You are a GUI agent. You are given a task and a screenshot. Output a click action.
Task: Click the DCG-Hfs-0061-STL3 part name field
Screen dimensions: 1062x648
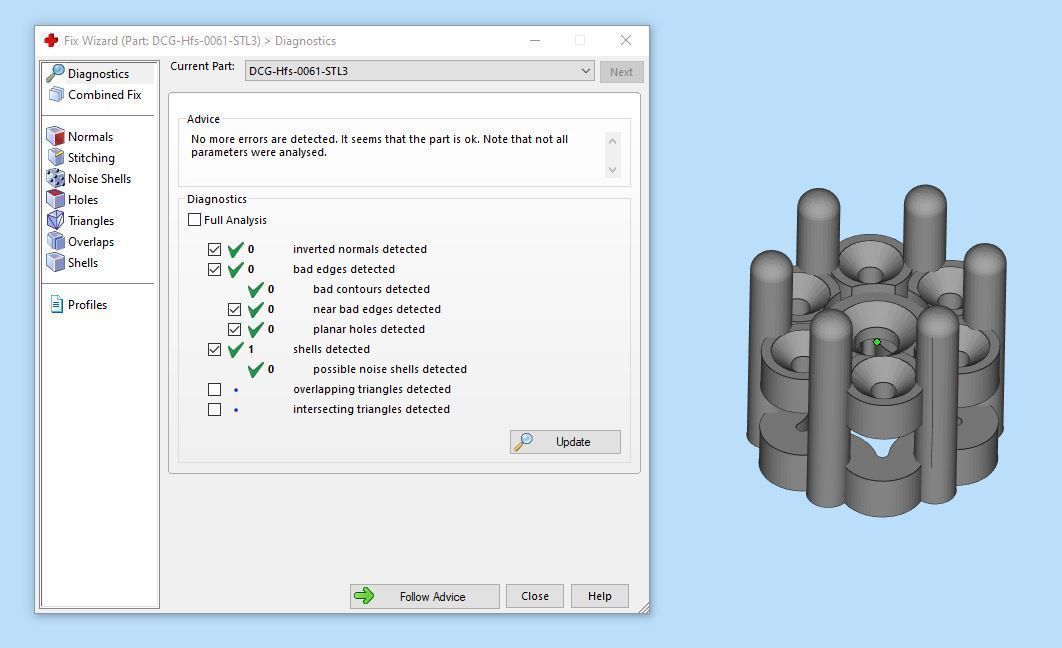tap(419, 70)
